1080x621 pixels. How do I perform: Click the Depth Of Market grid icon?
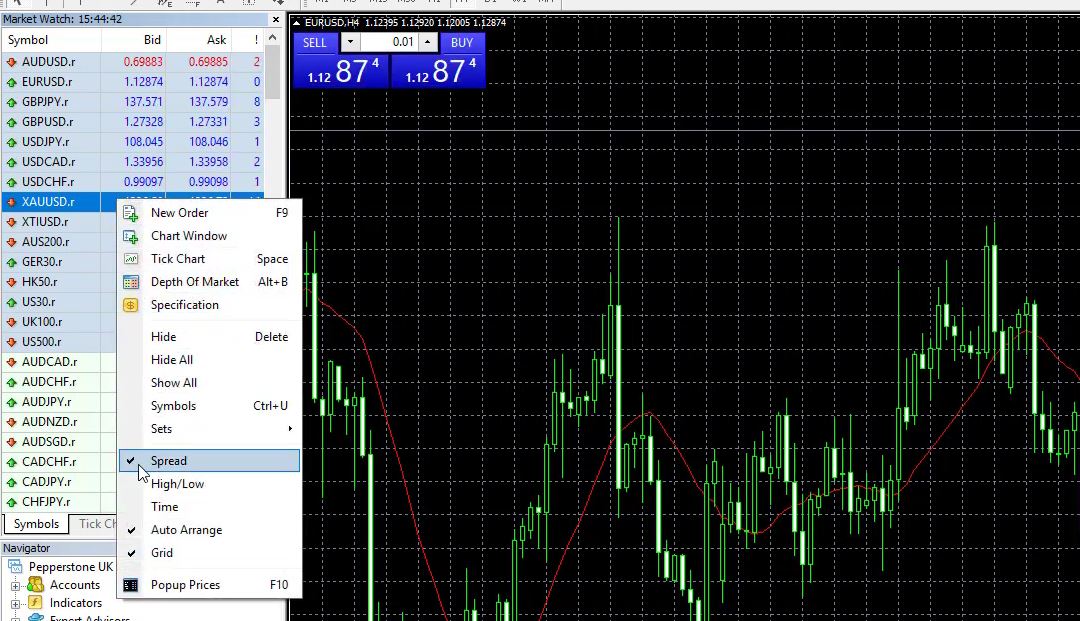(x=130, y=282)
